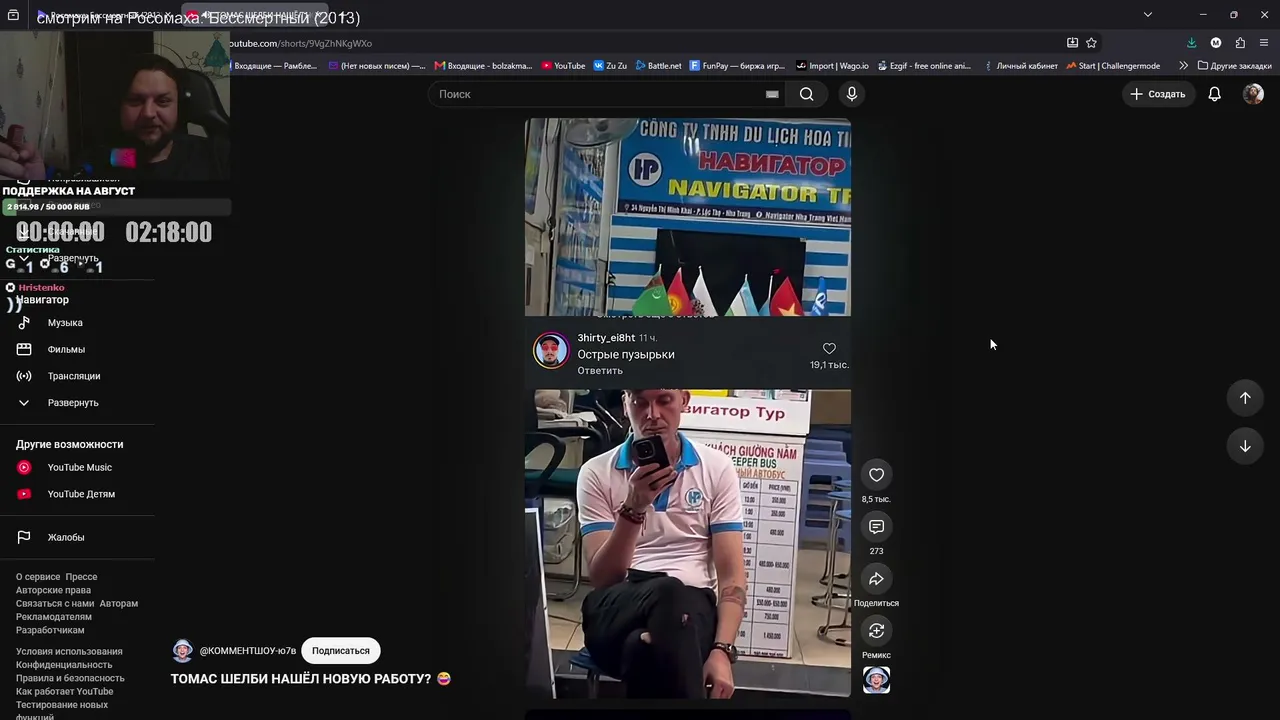Start voice search with the microphone icon

pos(851,94)
